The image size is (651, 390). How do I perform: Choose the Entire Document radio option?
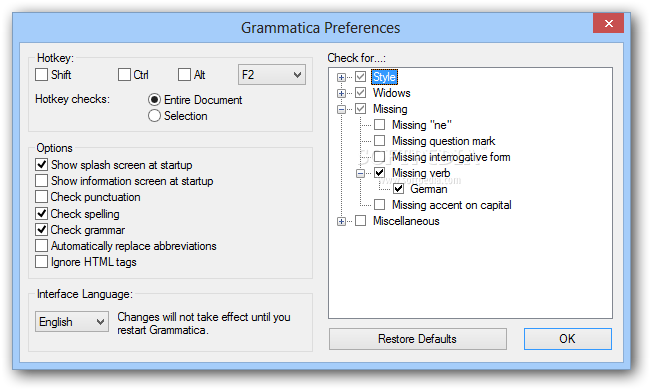pyautogui.click(x=154, y=100)
